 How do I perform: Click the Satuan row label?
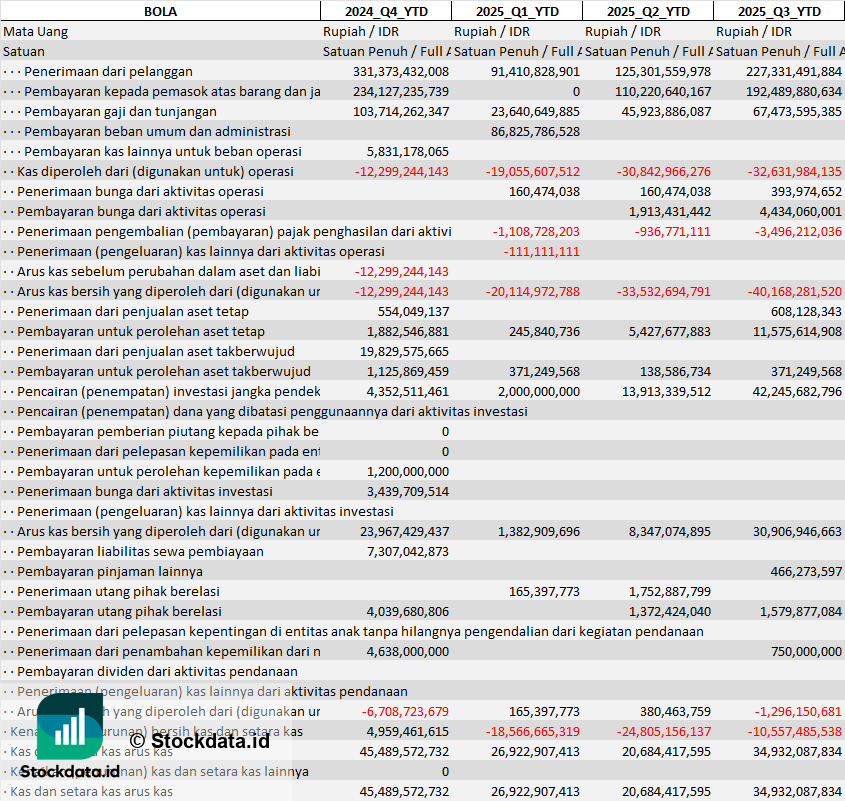[24, 51]
